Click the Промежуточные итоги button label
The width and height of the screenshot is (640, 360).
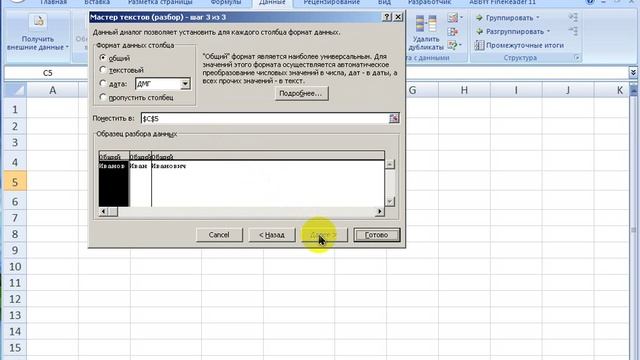(524, 45)
